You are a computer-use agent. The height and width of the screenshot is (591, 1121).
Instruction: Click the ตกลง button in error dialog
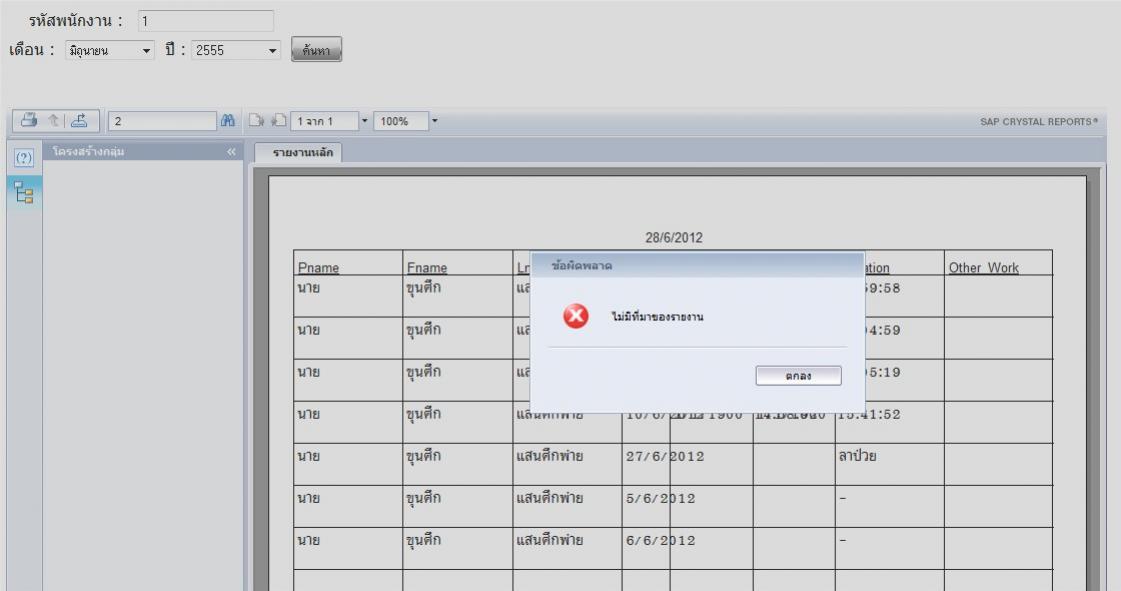tap(799, 375)
